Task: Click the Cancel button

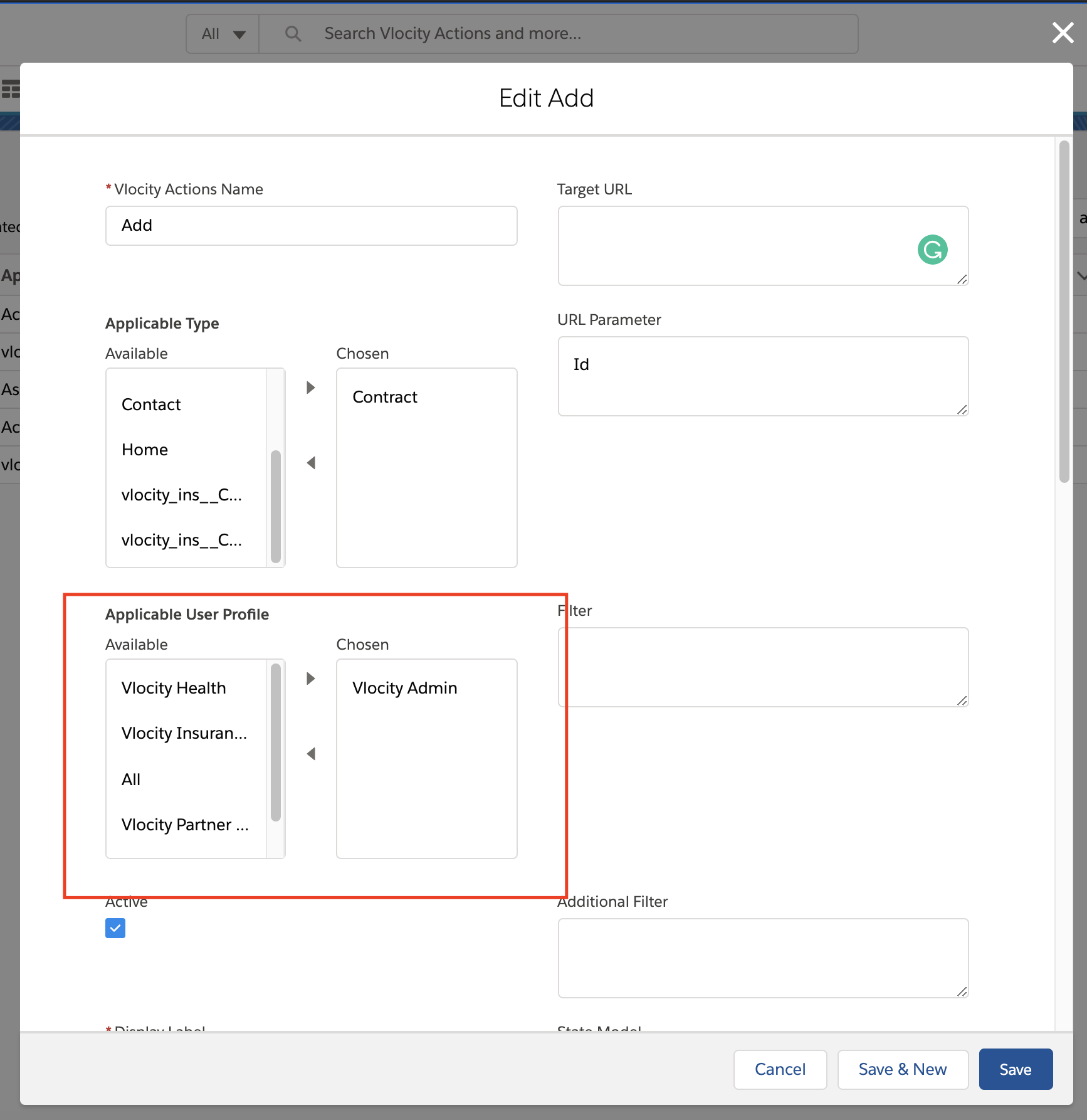Action: pos(780,1069)
